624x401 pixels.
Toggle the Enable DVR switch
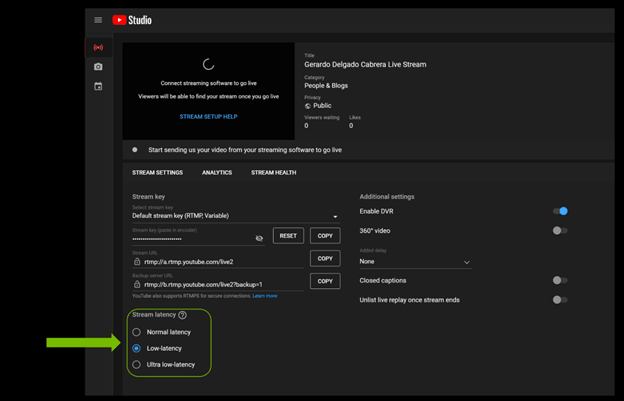(x=560, y=211)
